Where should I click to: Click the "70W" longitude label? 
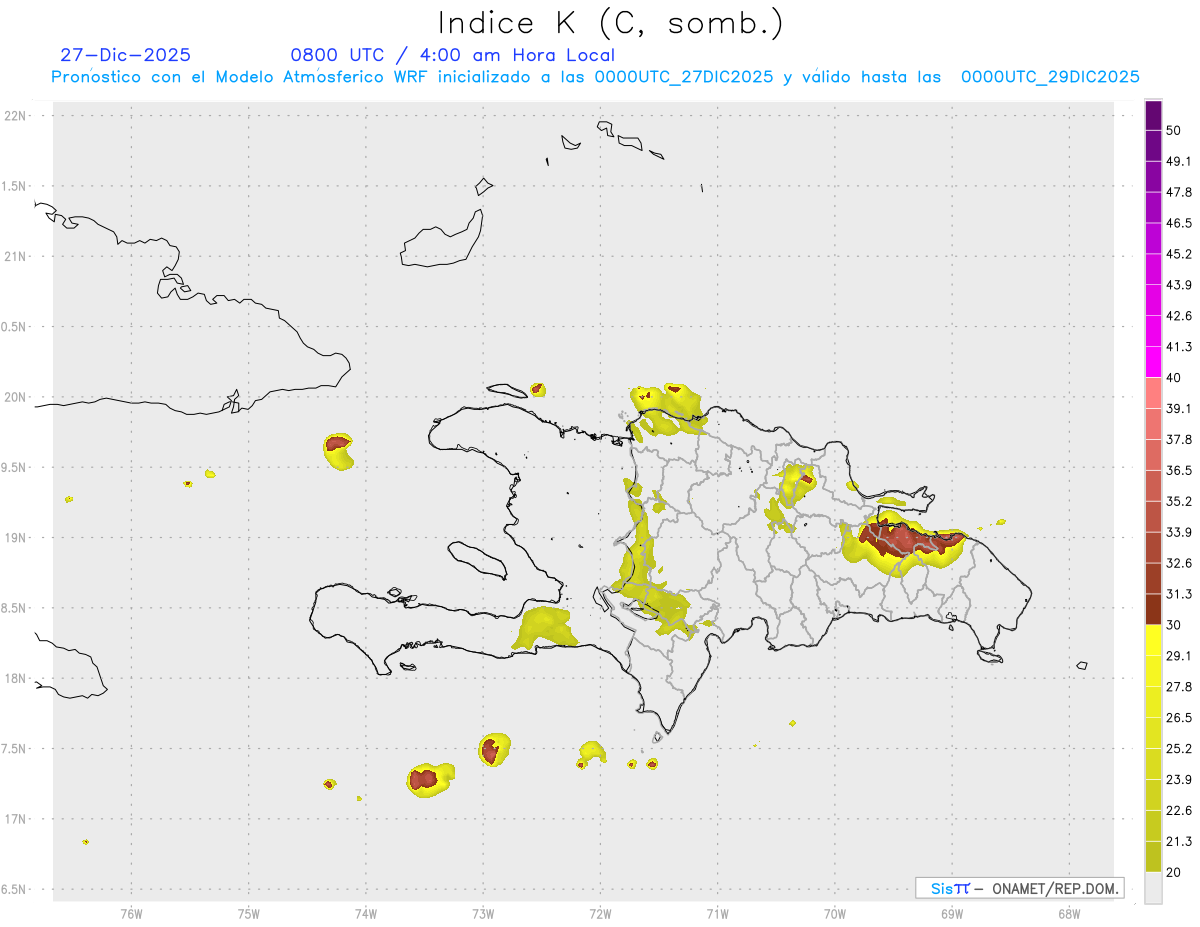click(835, 913)
